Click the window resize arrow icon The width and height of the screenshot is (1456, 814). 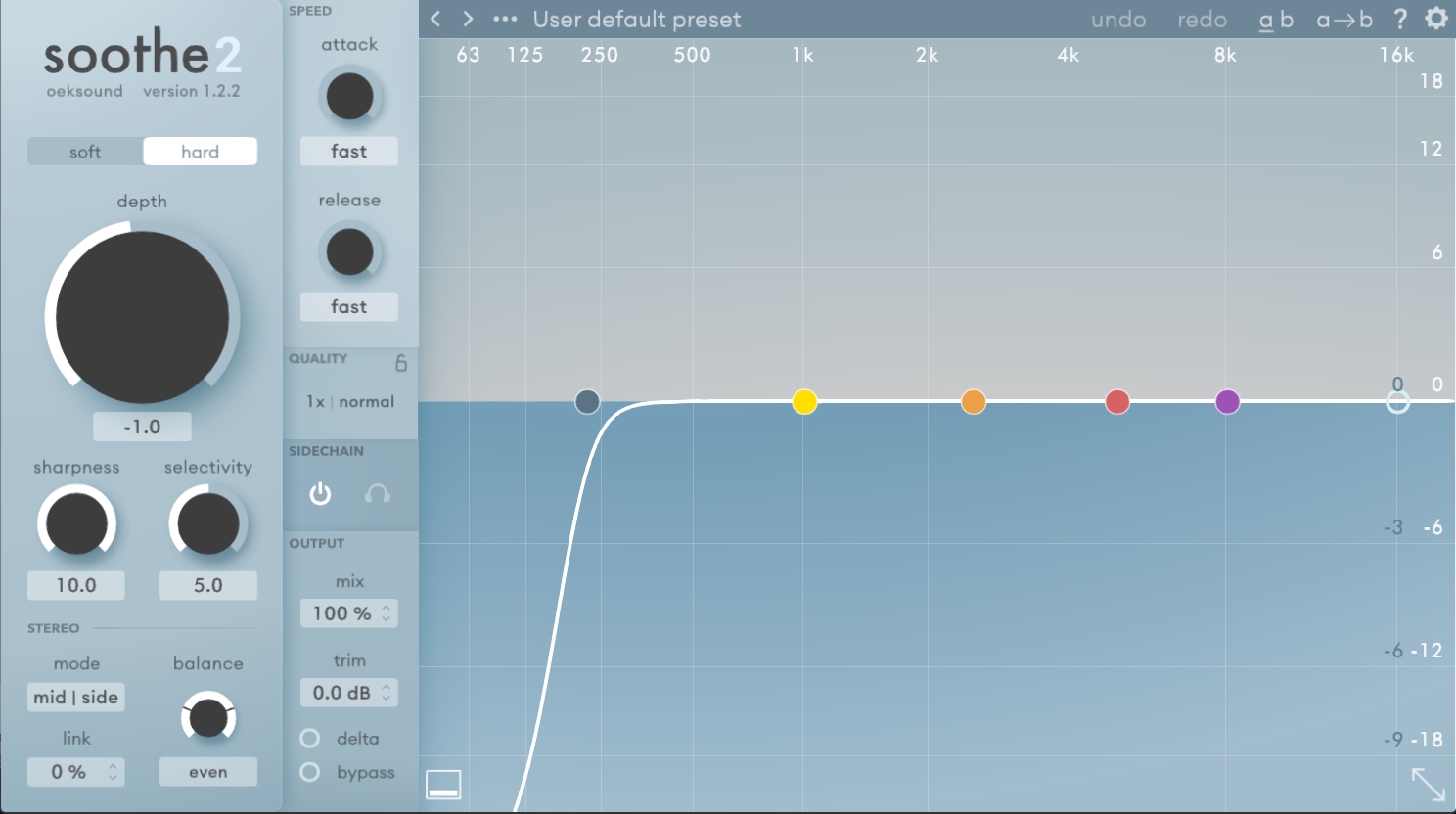coord(1428,785)
